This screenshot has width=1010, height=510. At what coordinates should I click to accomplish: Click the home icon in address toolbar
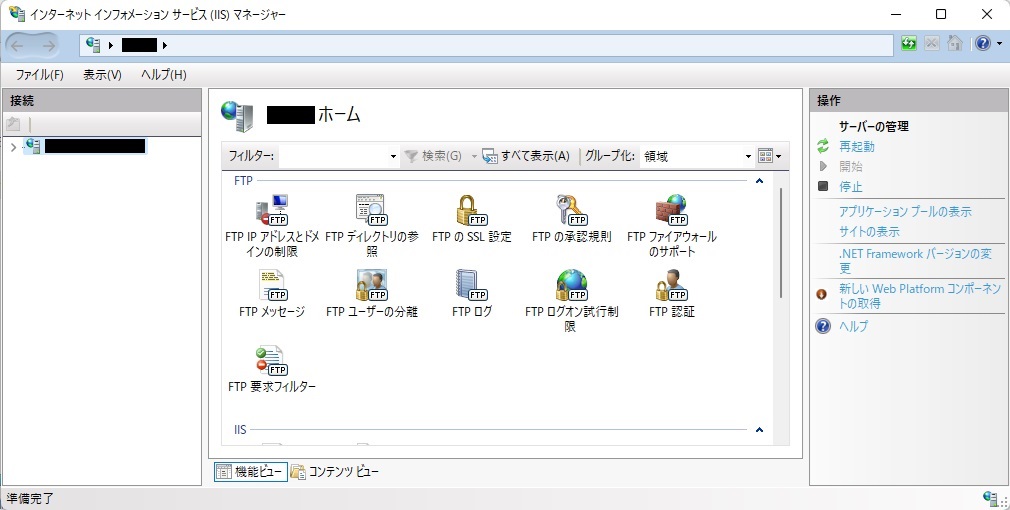click(955, 44)
